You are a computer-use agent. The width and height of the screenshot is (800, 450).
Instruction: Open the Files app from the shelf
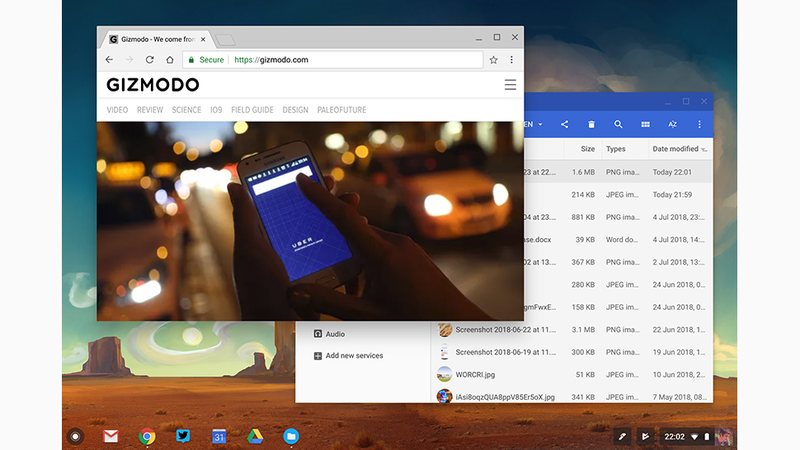[x=291, y=436]
